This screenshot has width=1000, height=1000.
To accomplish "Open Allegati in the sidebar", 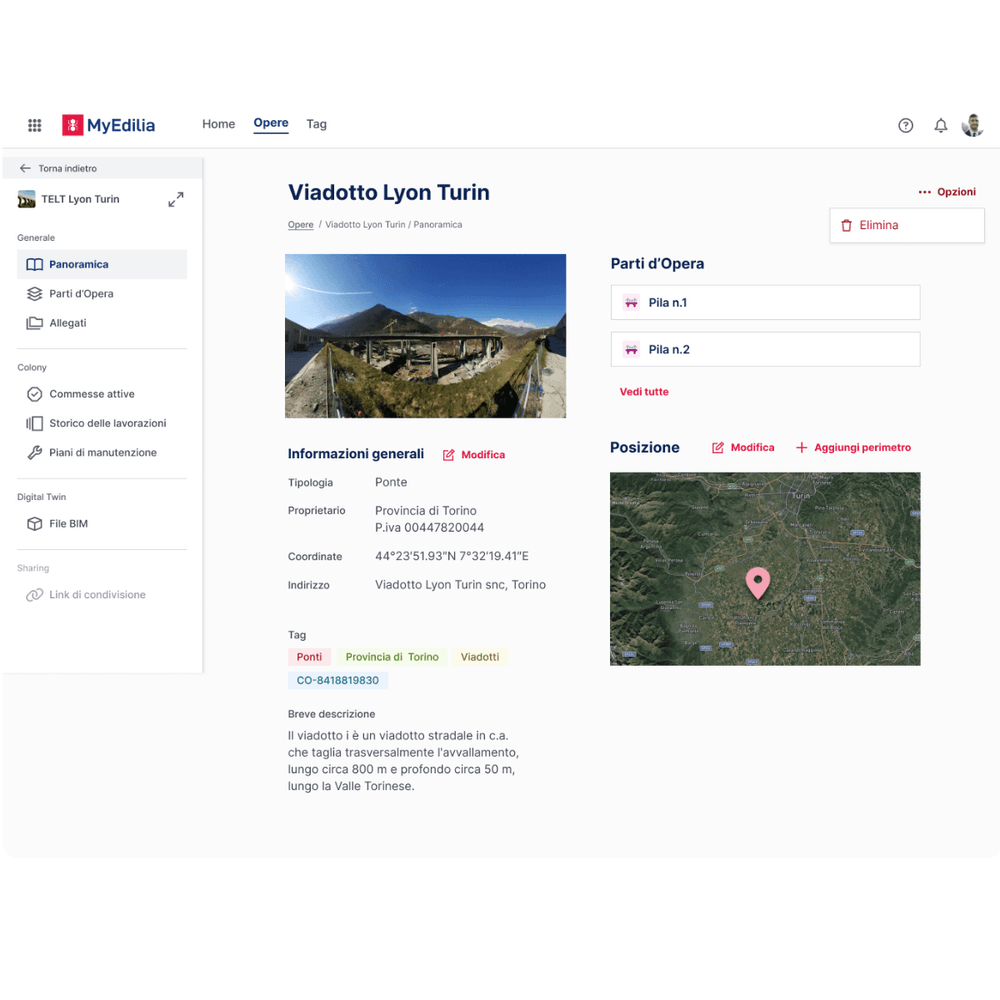I will tap(67, 323).
